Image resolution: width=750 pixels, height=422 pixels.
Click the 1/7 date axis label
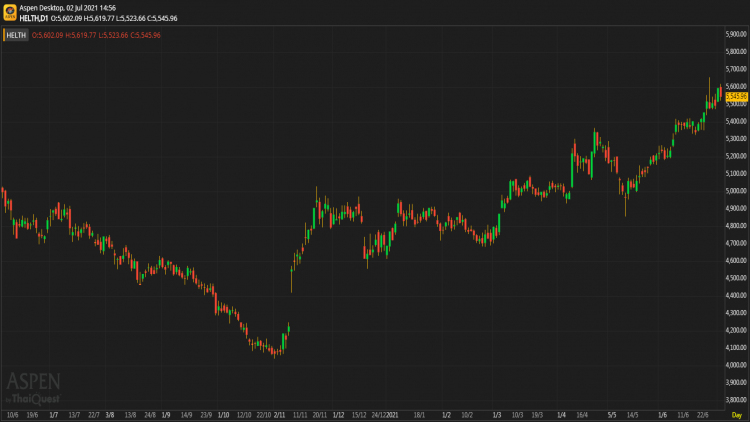click(x=54, y=415)
